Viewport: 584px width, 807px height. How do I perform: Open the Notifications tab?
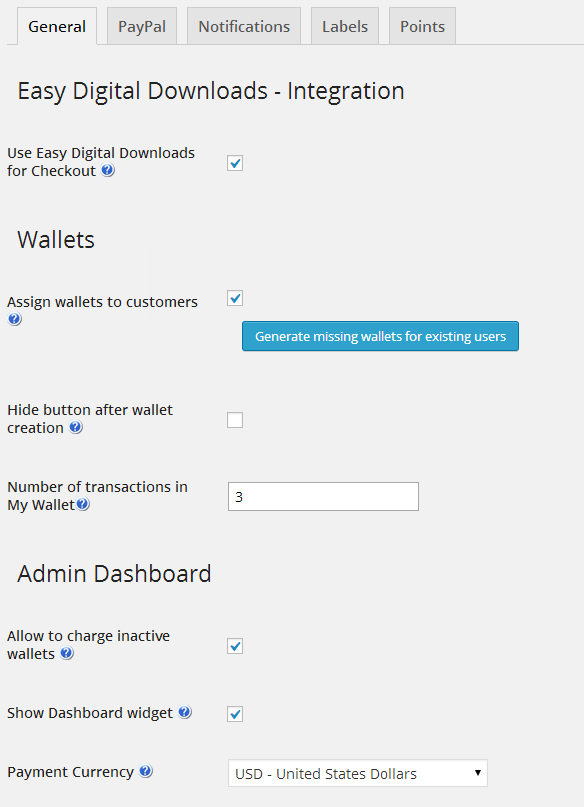point(244,26)
